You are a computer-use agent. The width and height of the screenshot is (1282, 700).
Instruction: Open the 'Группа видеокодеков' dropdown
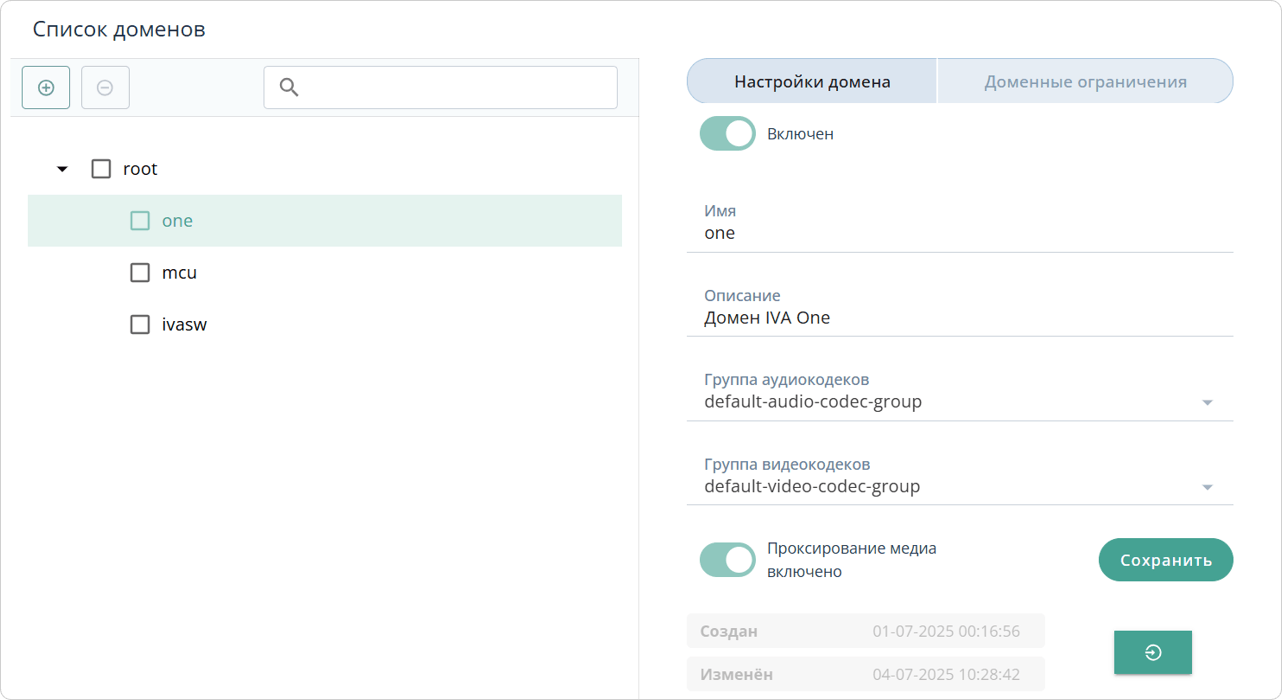pos(1206,487)
